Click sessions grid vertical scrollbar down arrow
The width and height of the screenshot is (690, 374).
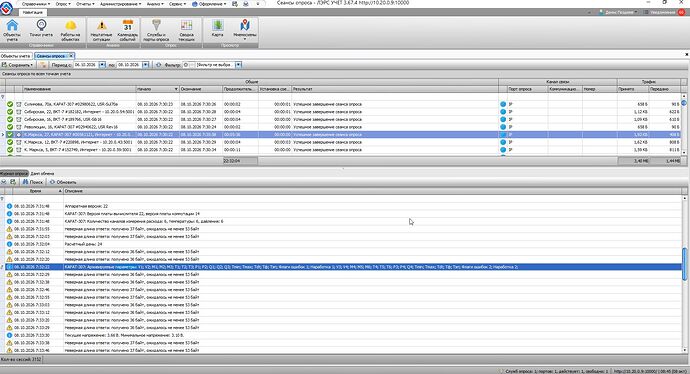tap(684, 152)
